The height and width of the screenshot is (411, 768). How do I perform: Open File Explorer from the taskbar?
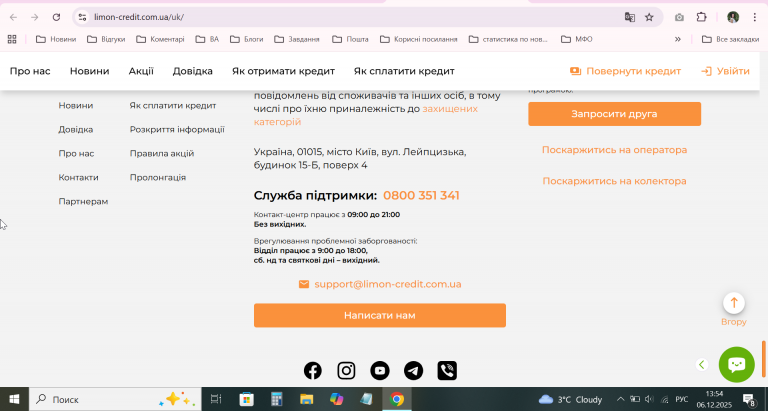[x=307, y=399]
